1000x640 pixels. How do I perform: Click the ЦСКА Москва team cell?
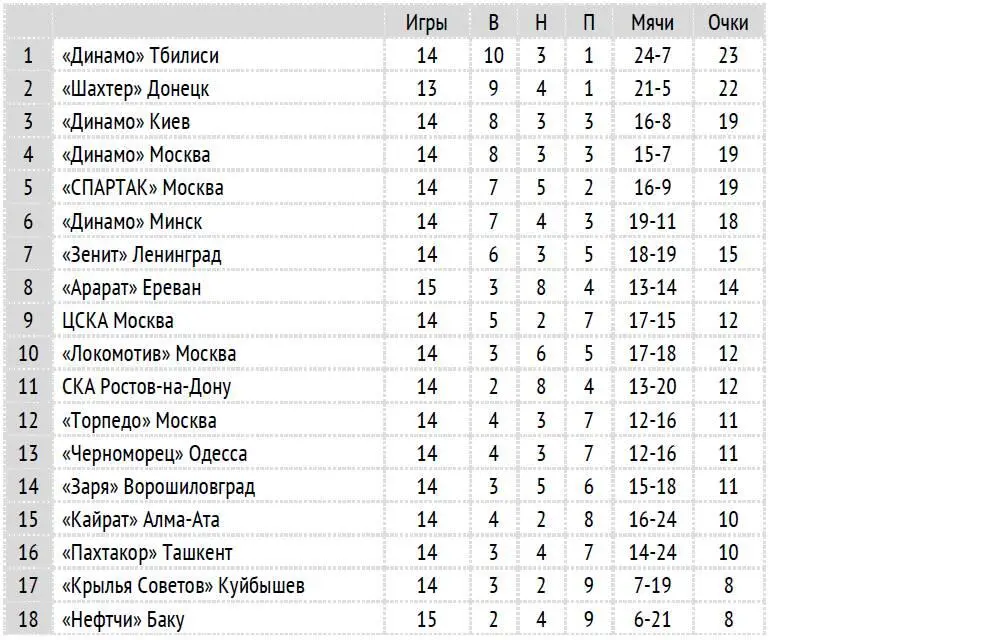pos(117,321)
